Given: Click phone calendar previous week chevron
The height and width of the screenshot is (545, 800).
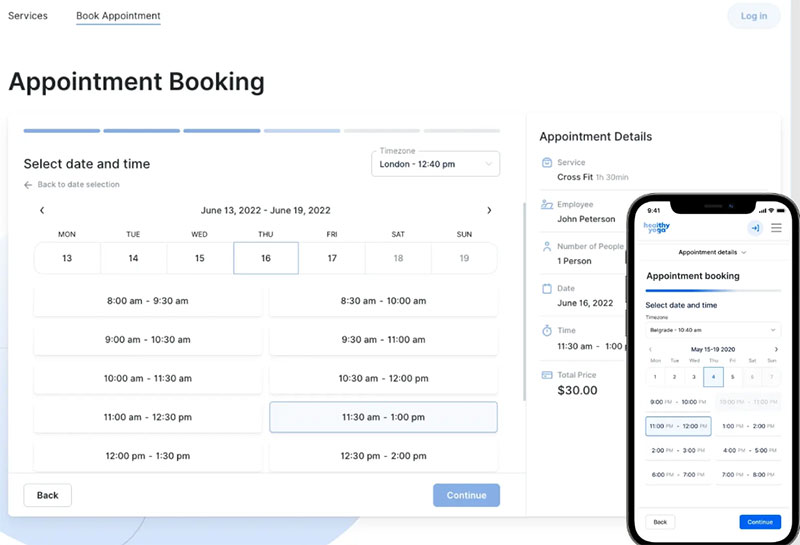Looking at the screenshot, I should (x=650, y=350).
